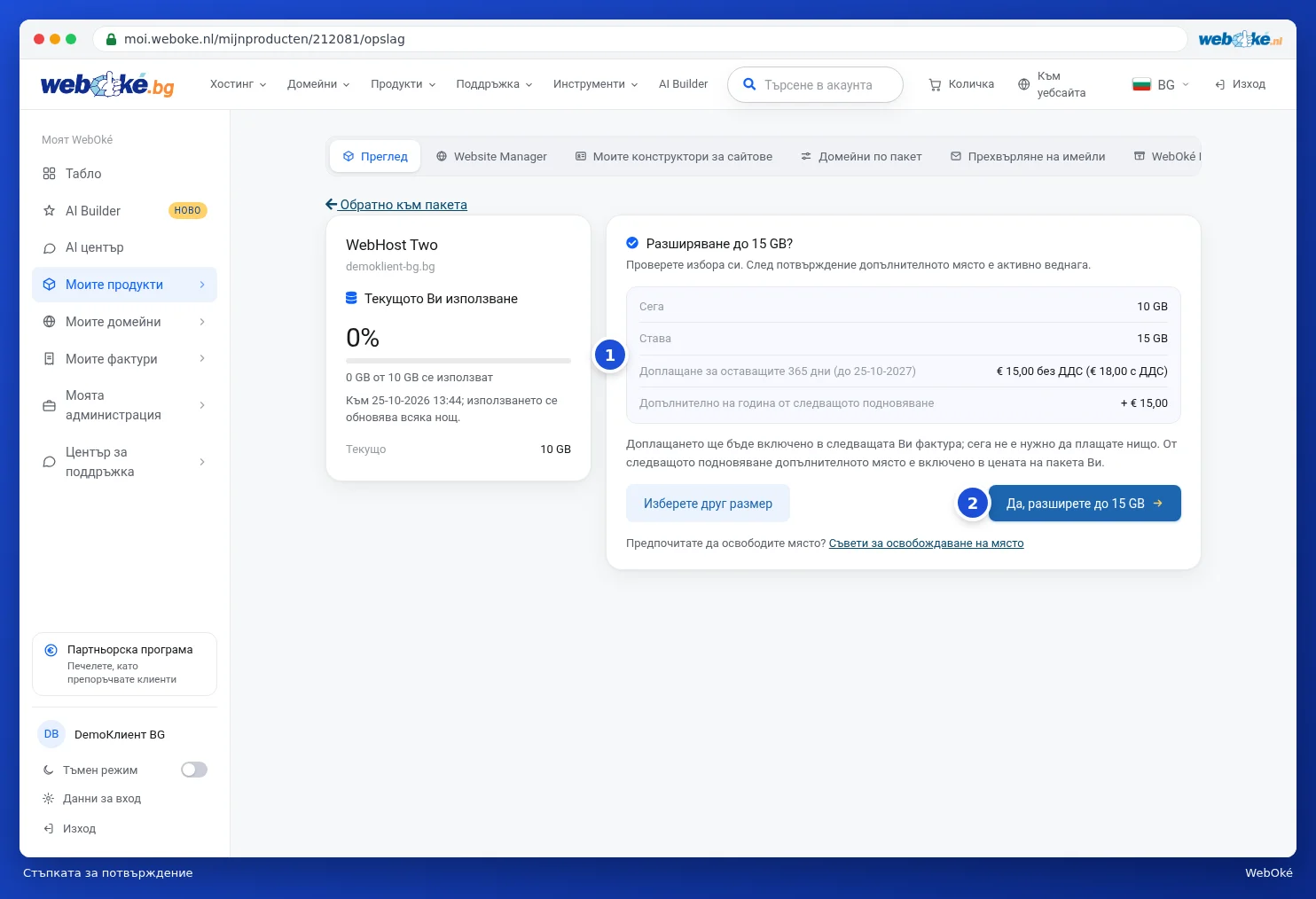This screenshot has width=1316, height=899.
Task: Click the logout icon beside Изход in header
Action: pos(1220,84)
